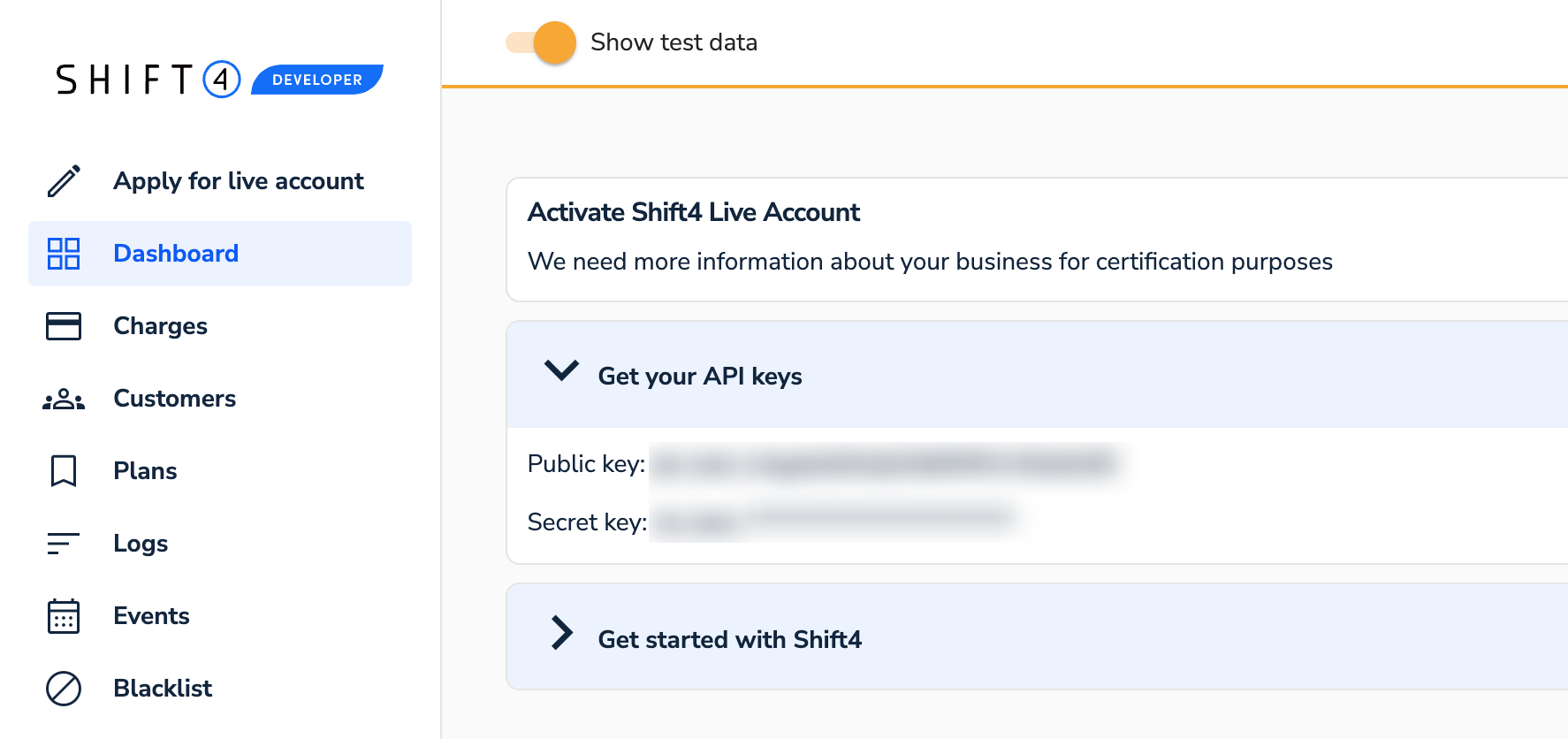Click the pencil icon for live account
Screen dimensions: 1568x739
pyautogui.click(x=64, y=181)
